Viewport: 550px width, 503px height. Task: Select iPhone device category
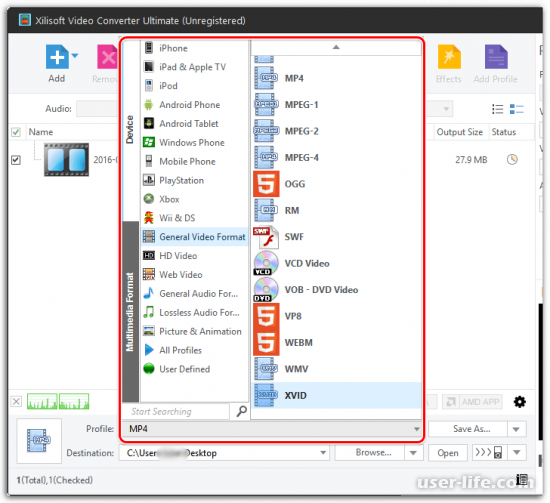(195, 48)
